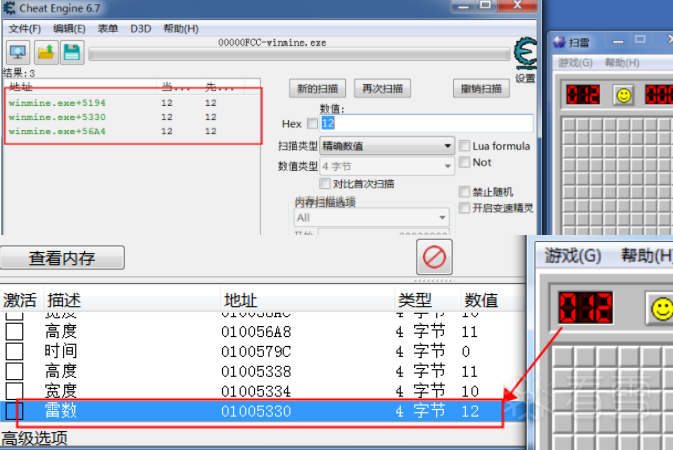
Task: Click 高级选项 at the bottom
Action: pyautogui.click(x=34, y=438)
